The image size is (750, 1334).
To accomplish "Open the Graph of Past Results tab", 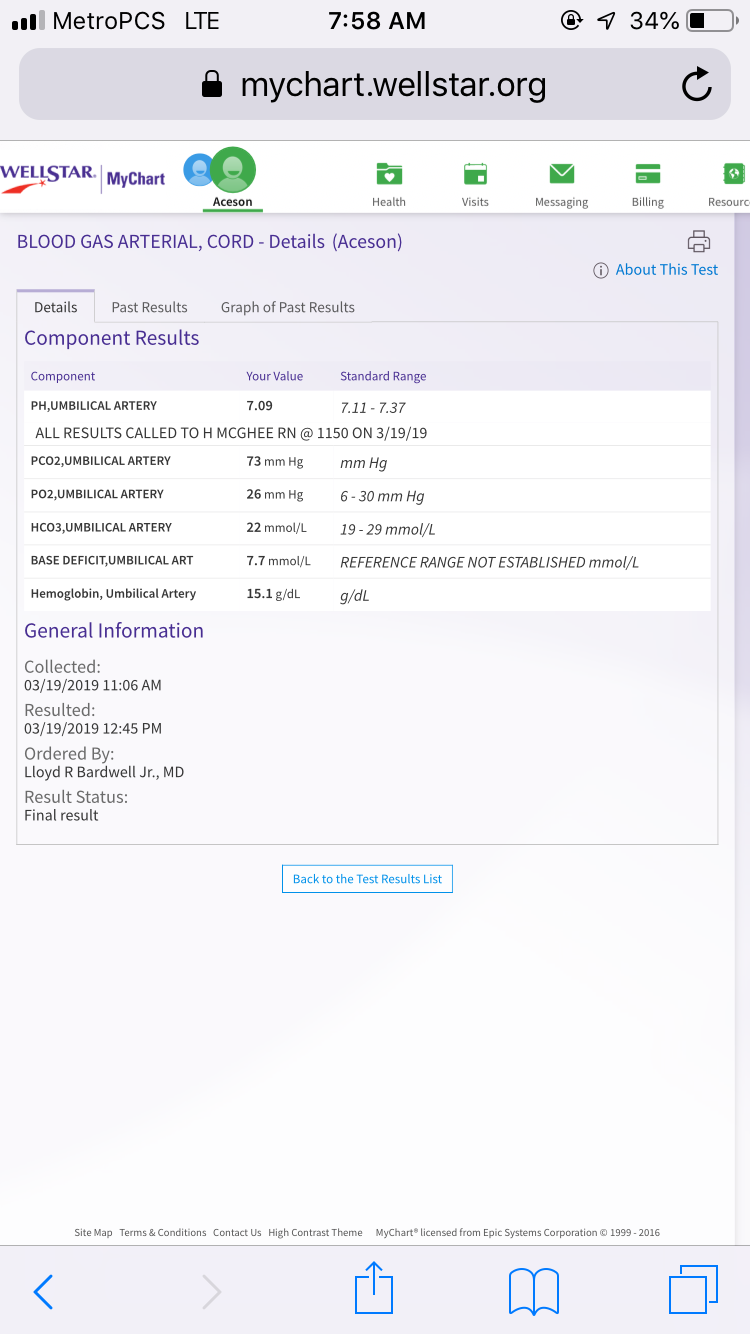I will pyautogui.click(x=288, y=307).
